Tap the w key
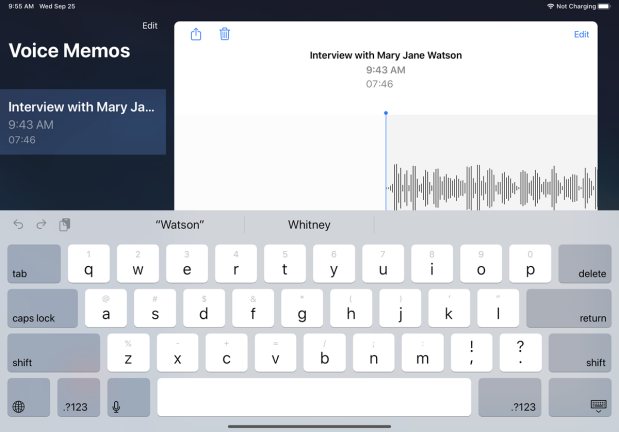The image size is (619, 432). click(x=138, y=263)
